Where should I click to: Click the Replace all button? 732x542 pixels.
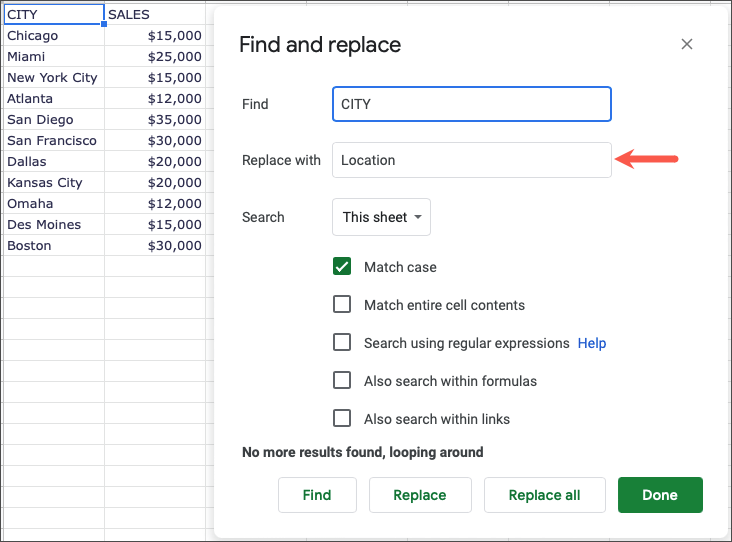coord(544,495)
